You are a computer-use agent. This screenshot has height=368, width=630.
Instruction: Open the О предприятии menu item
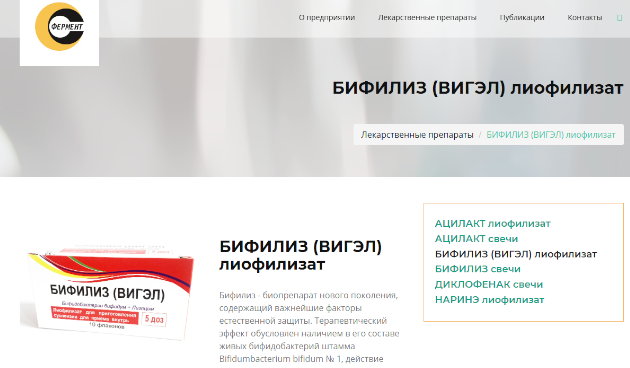(x=327, y=17)
